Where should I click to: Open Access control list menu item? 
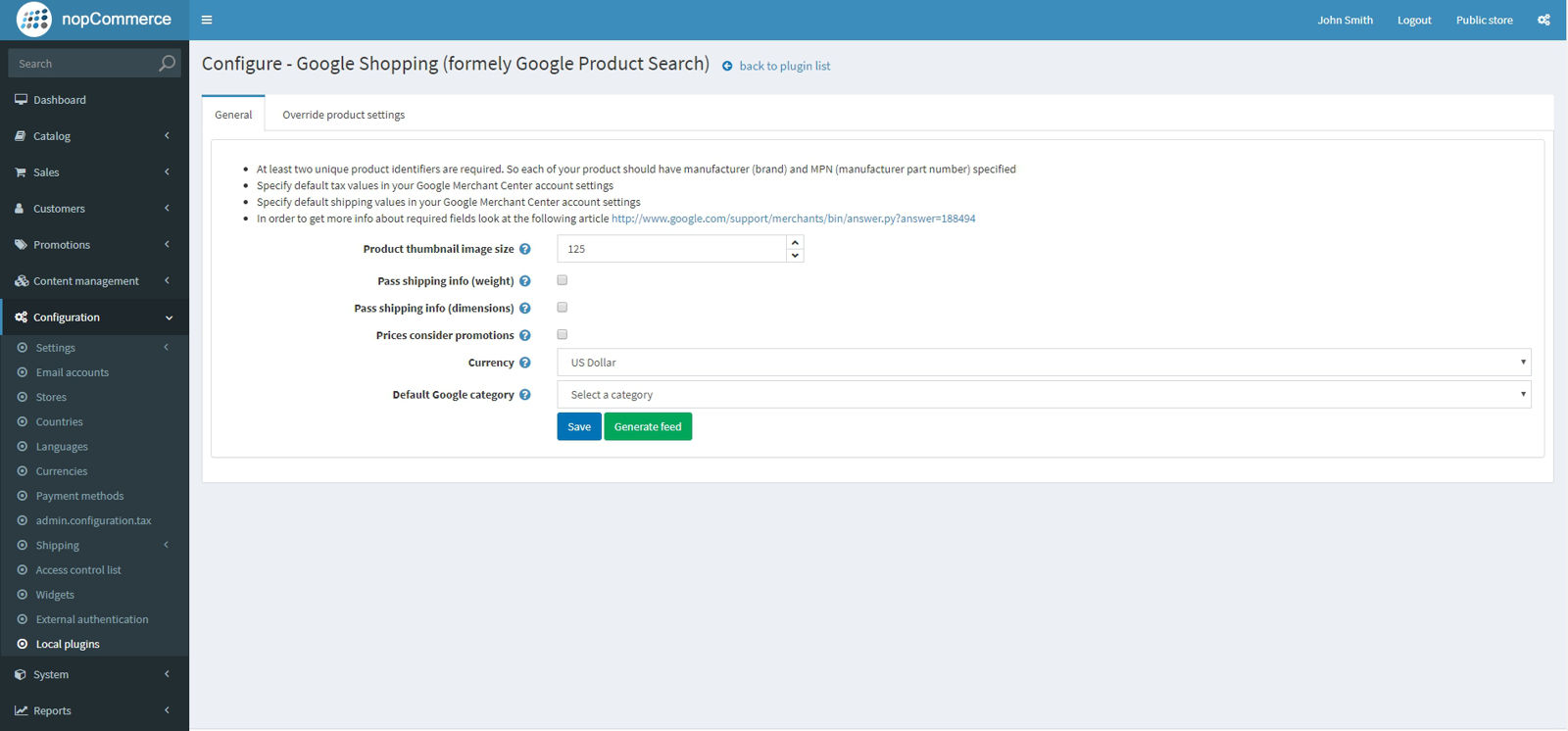(x=78, y=570)
